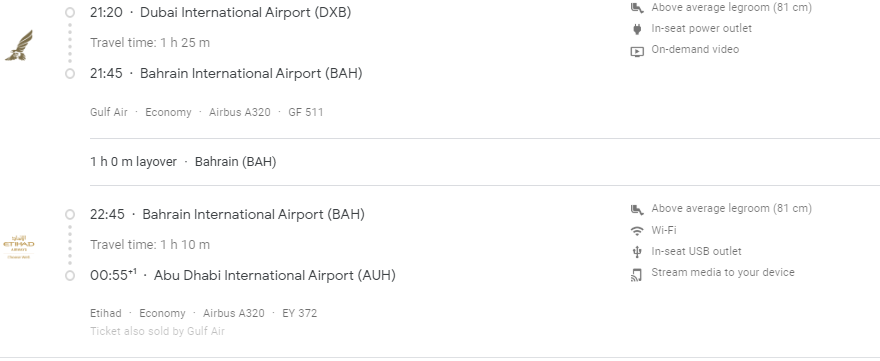Click the Dubai departure circle marker at 21:20
Screen dimensions: 880x361
(x=70, y=12)
